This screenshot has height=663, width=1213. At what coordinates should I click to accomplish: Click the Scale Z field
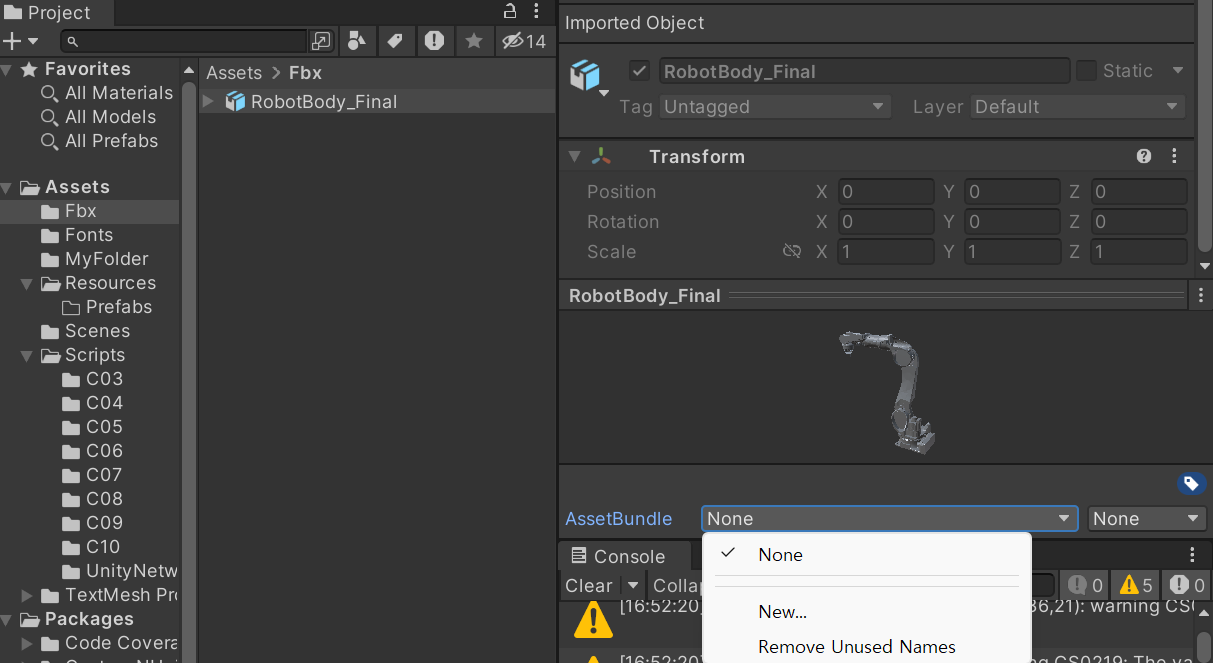pos(1139,252)
